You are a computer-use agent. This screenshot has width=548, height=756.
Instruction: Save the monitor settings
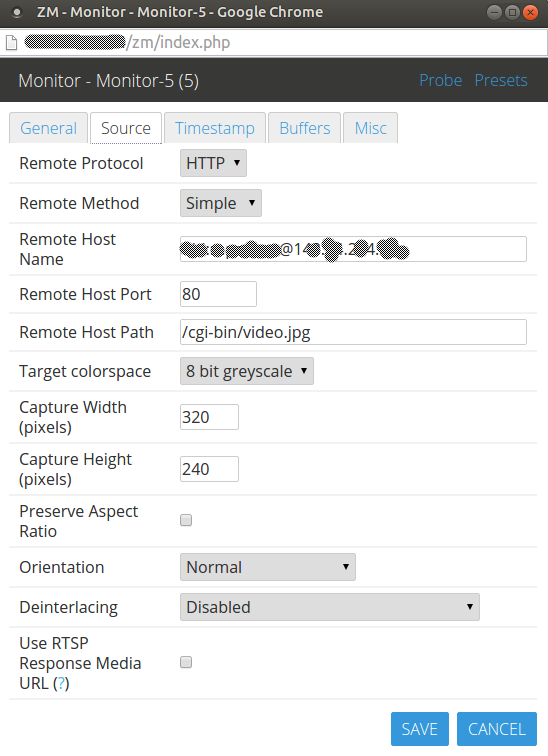click(420, 729)
